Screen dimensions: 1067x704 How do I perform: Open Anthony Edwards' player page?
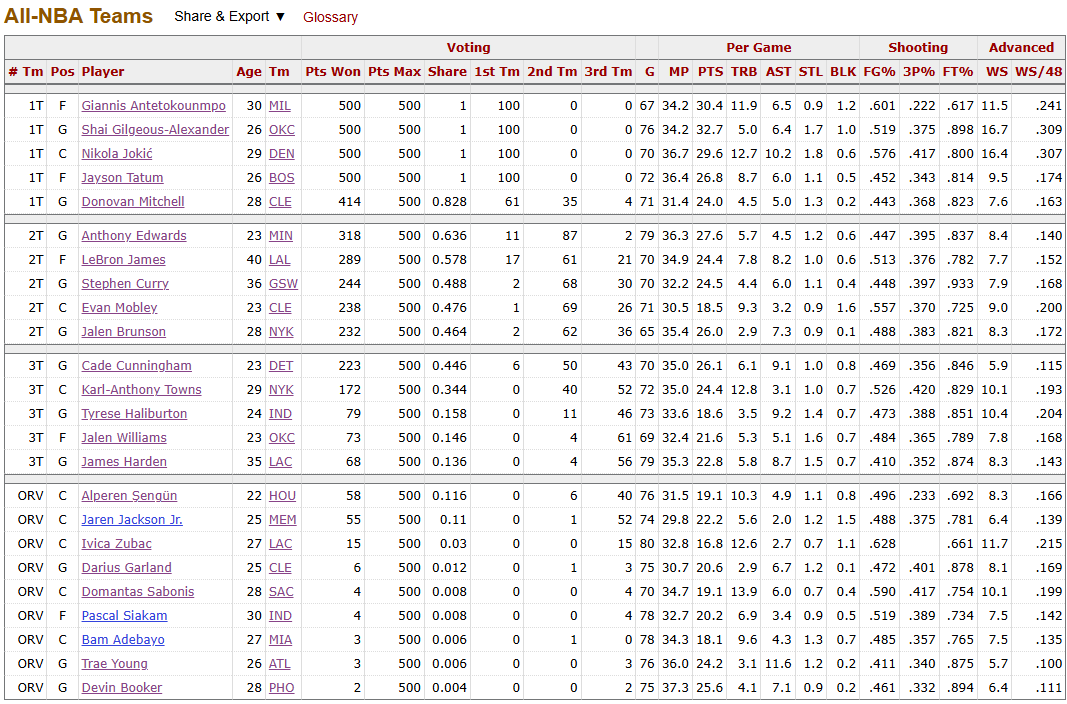(x=134, y=235)
